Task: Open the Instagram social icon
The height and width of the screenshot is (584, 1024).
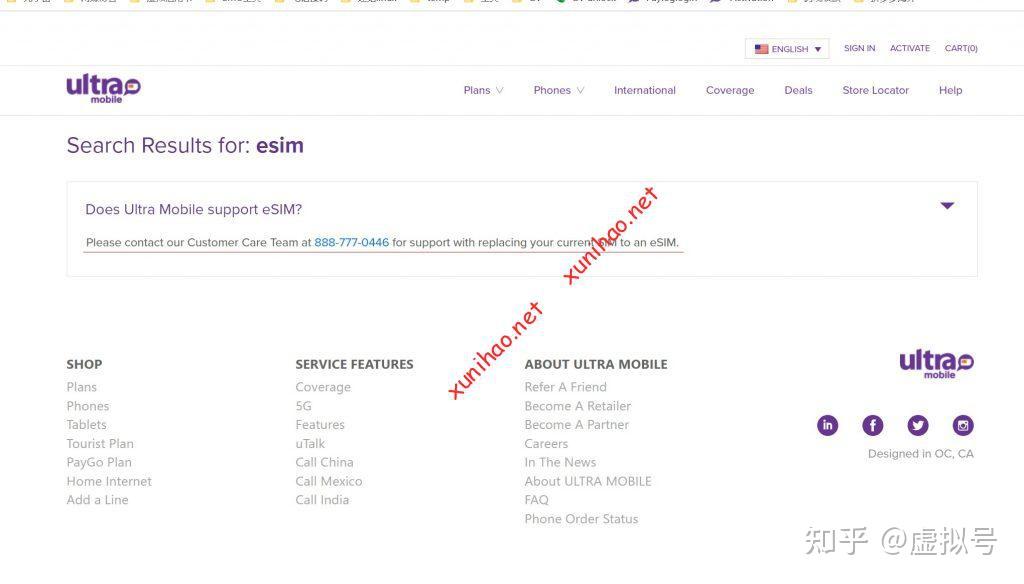Action: coord(963,425)
